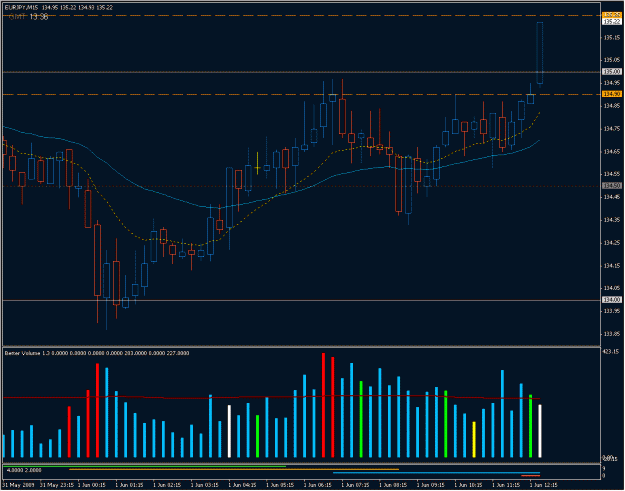Select the orange line in bottom indicator

pos(234,469)
